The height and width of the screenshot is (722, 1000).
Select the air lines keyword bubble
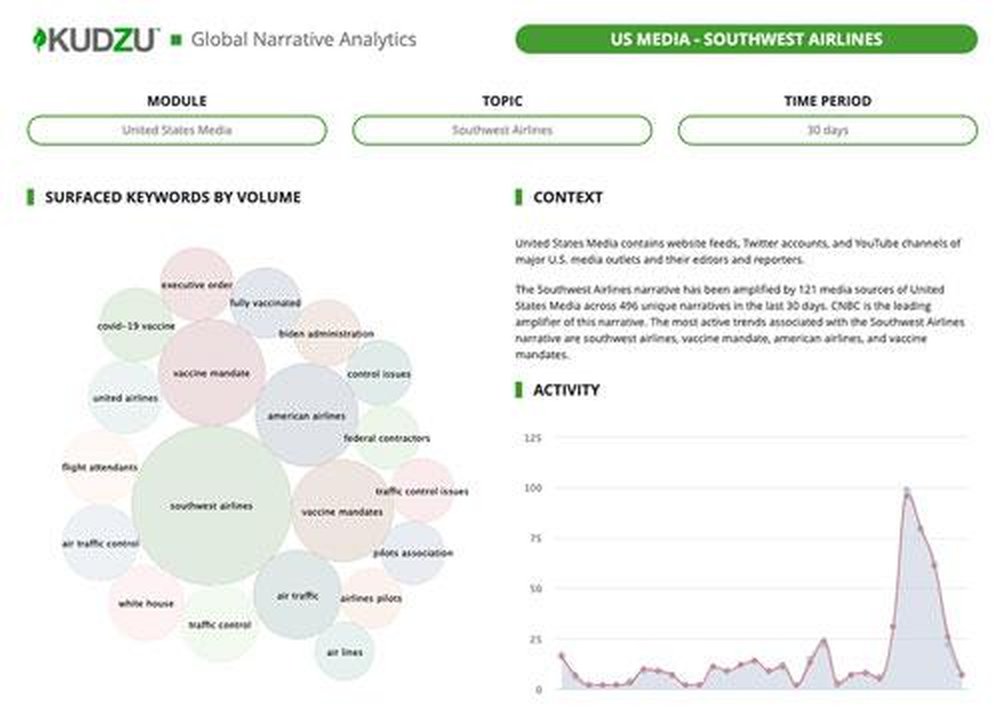coord(344,652)
